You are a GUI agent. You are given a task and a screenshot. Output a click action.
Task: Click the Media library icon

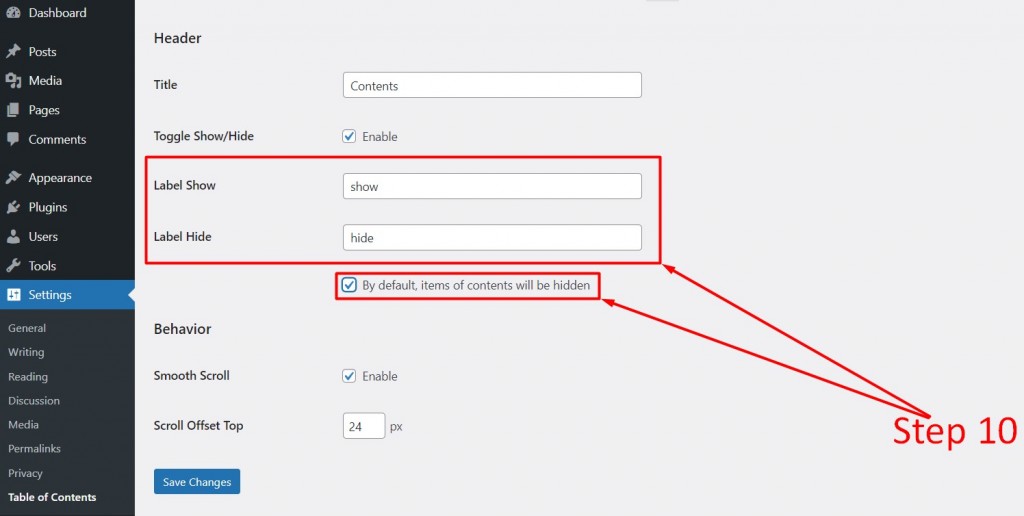pos(13,80)
